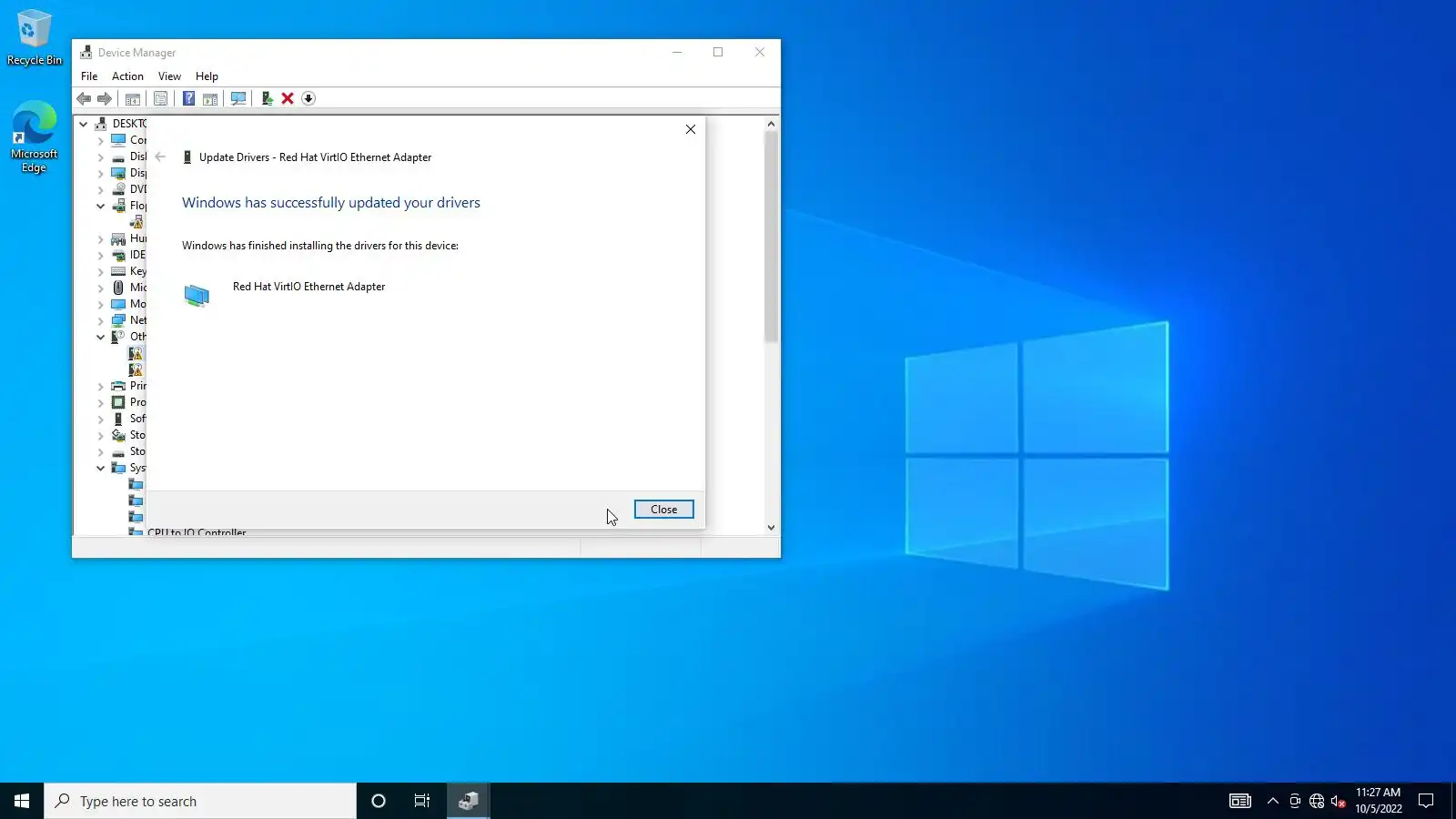The height and width of the screenshot is (819, 1456).
Task: Select the Keyboards category row
Action: coord(128,271)
